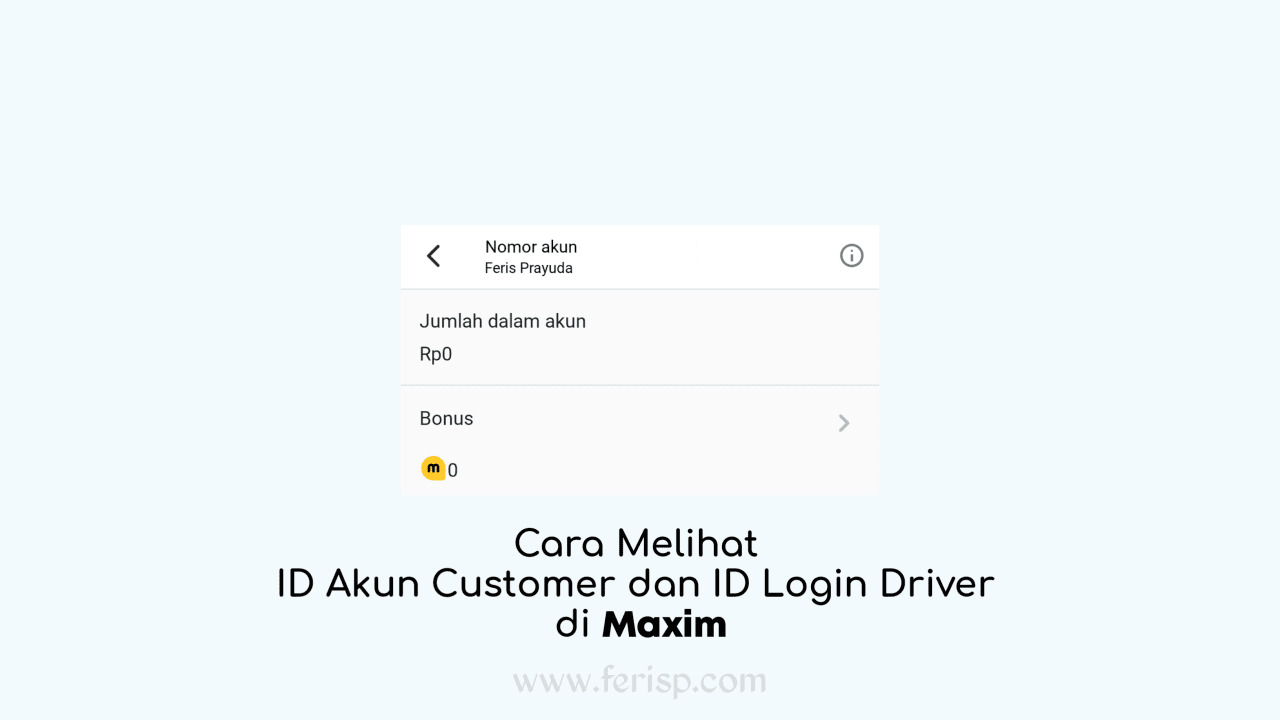Click the word Melihat in the headline

(x=688, y=544)
